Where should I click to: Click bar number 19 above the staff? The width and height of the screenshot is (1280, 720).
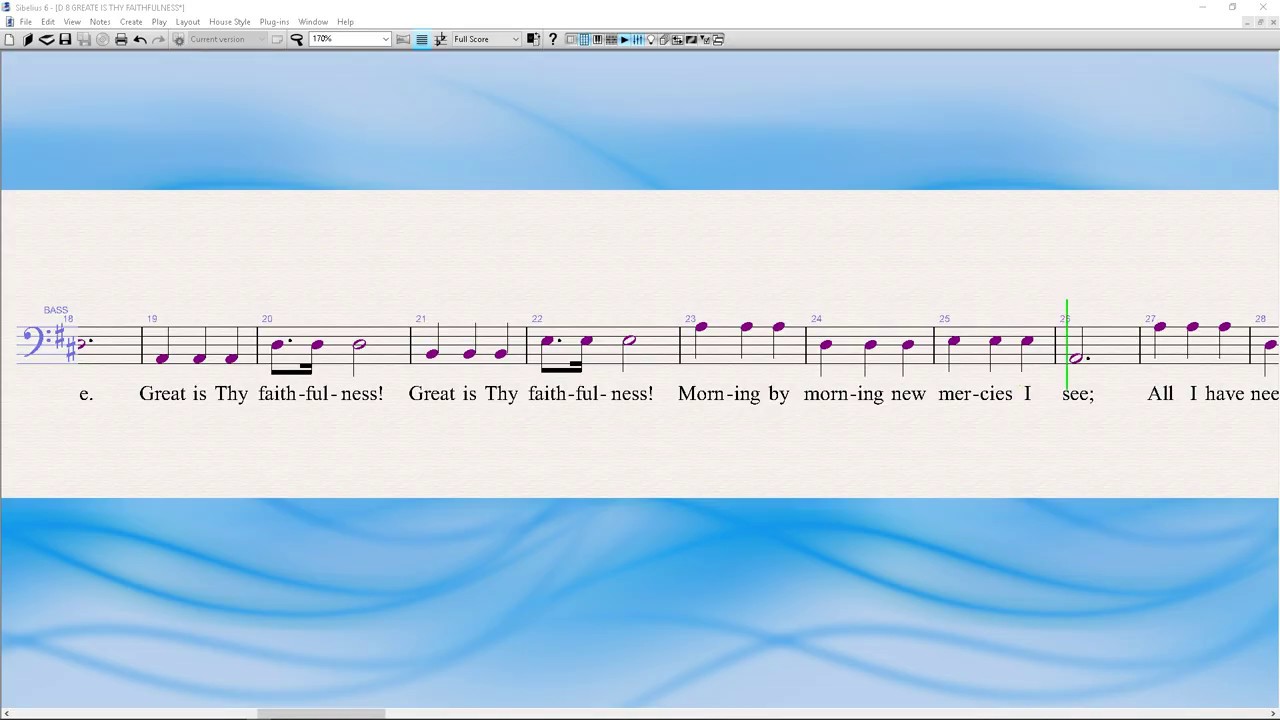152,319
